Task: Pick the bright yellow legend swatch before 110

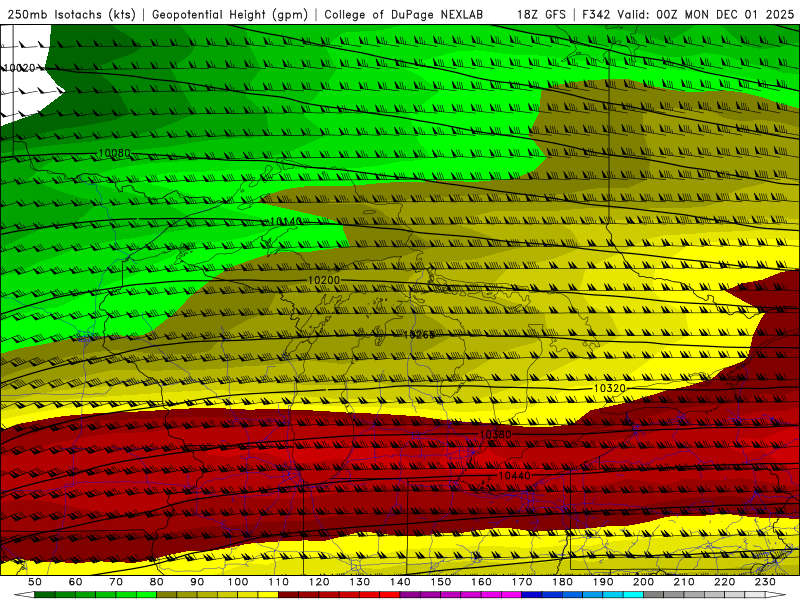Action: pyautogui.click(x=268, y=594)
